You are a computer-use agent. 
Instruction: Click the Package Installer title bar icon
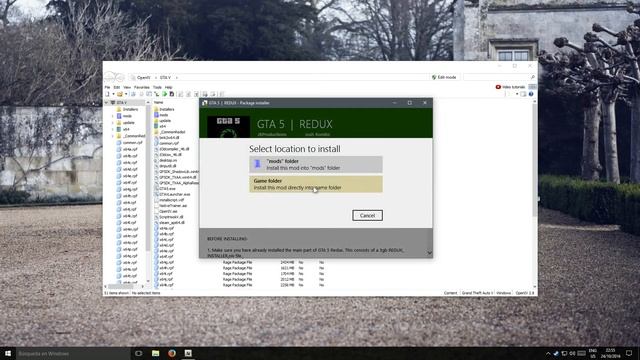[204, 103]
